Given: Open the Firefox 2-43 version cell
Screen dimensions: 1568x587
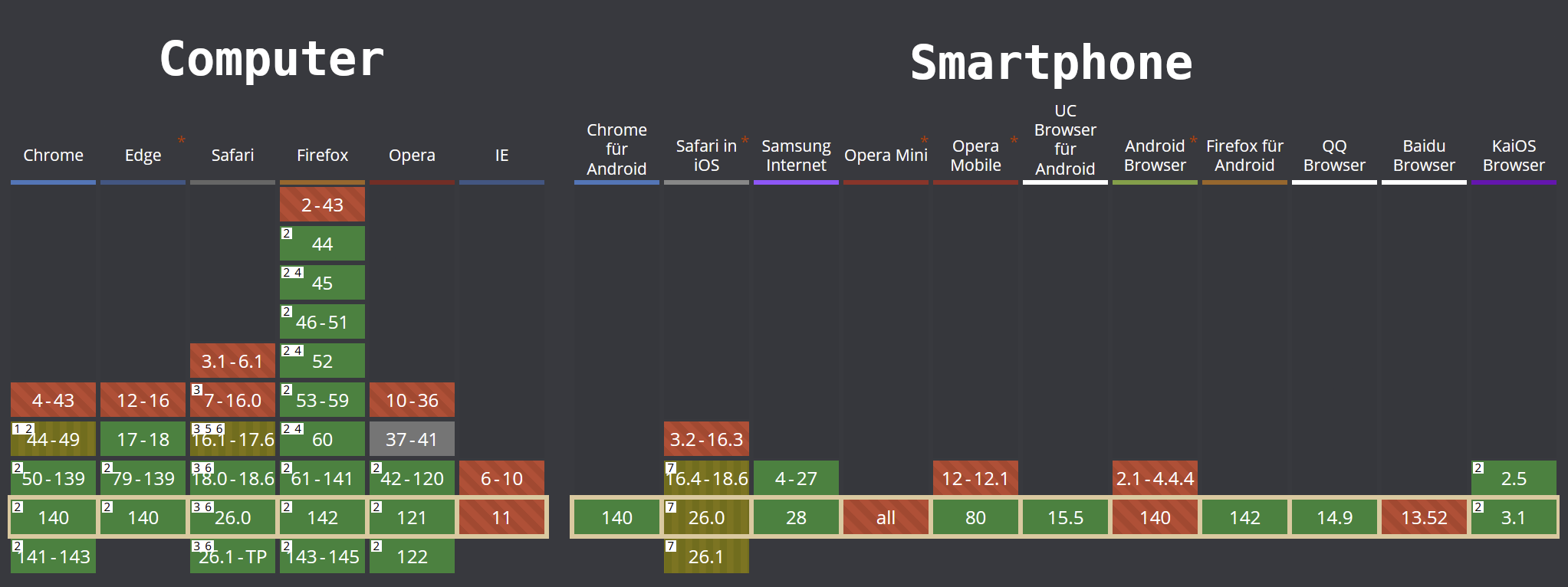Looking at the screenshot, I should click(322, 205).
